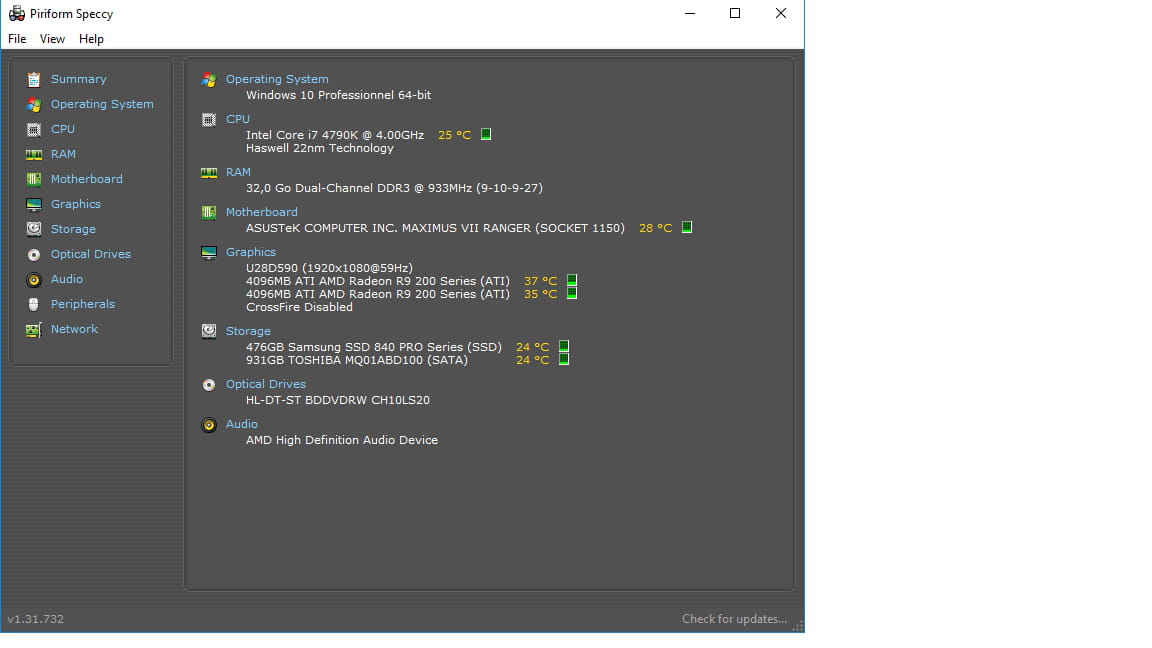Click the resize grip at window corner
Screen dimensions: 1152x648
(x=798, y=626)
